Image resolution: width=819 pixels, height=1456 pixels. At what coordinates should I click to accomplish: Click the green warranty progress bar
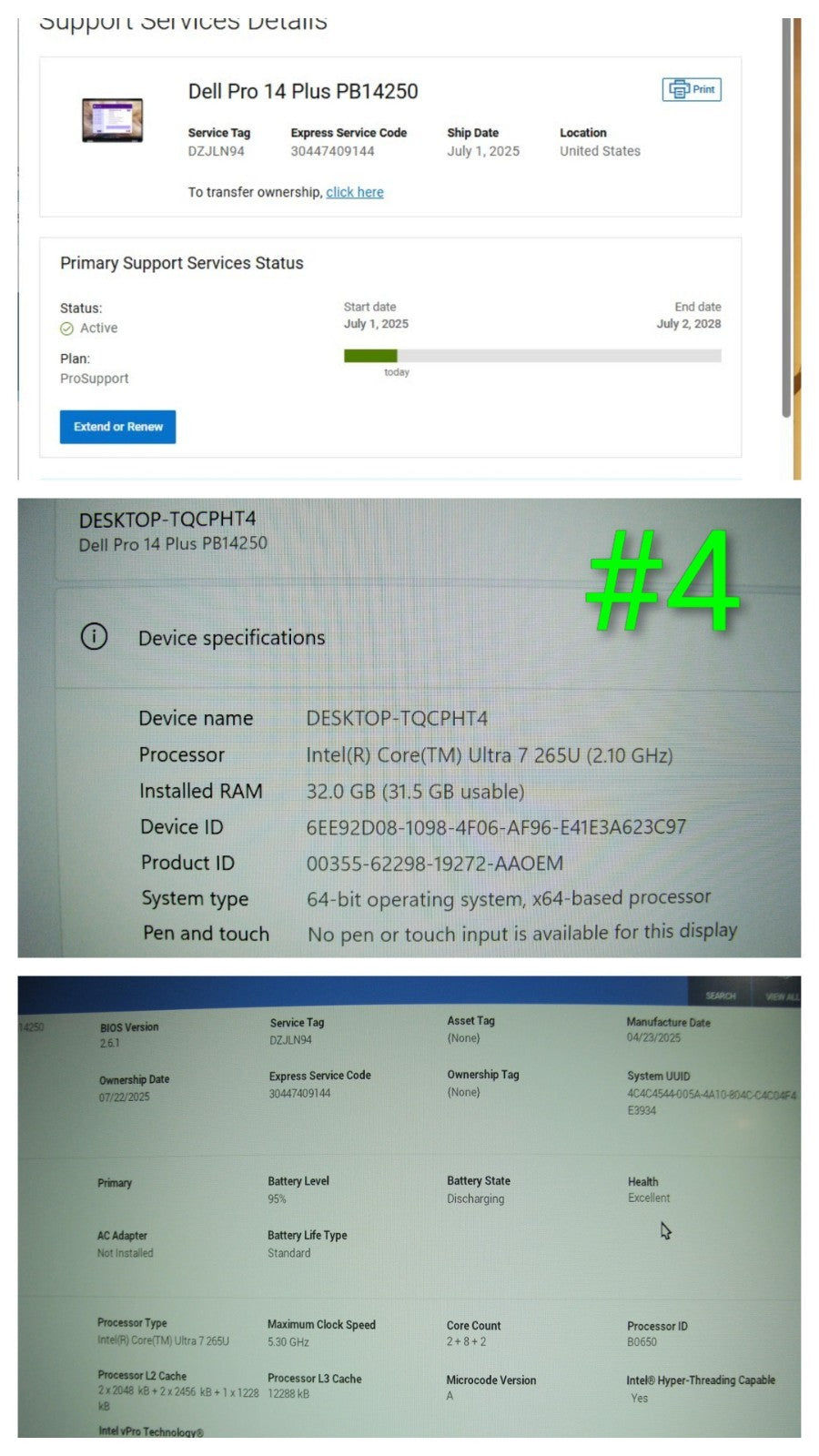369,356
